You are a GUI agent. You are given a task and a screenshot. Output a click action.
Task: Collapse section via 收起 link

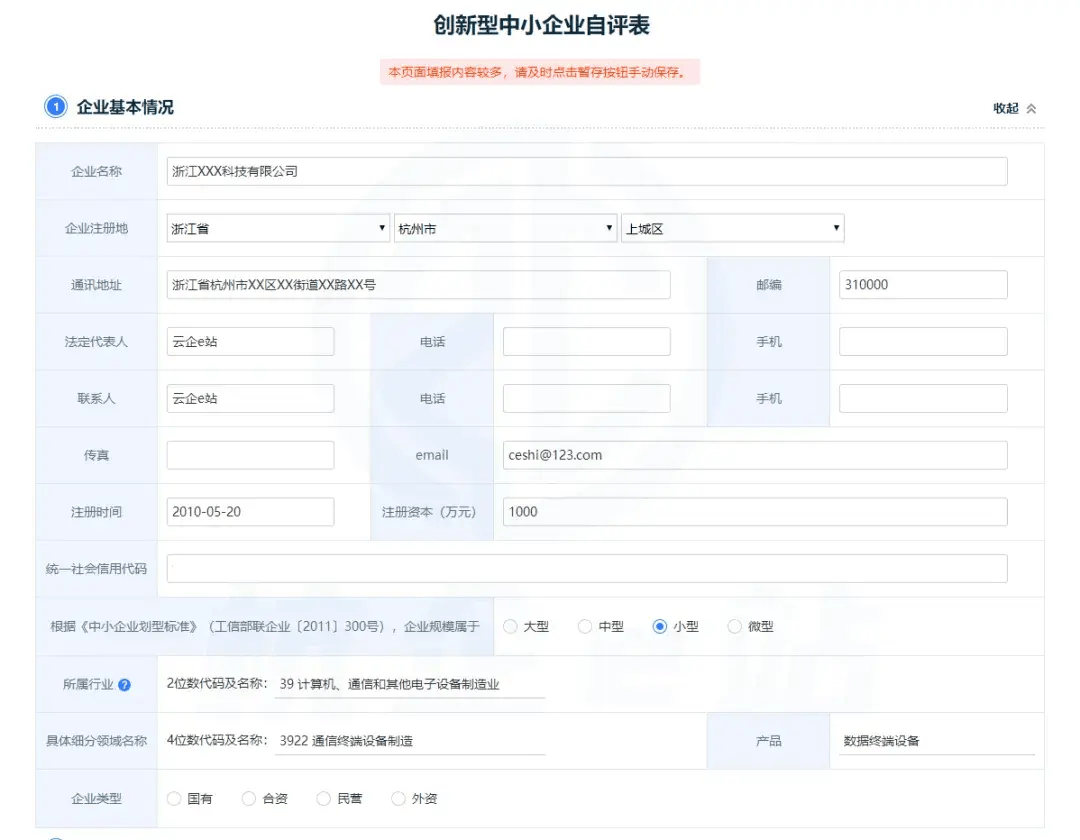[x=1006, y=108]
